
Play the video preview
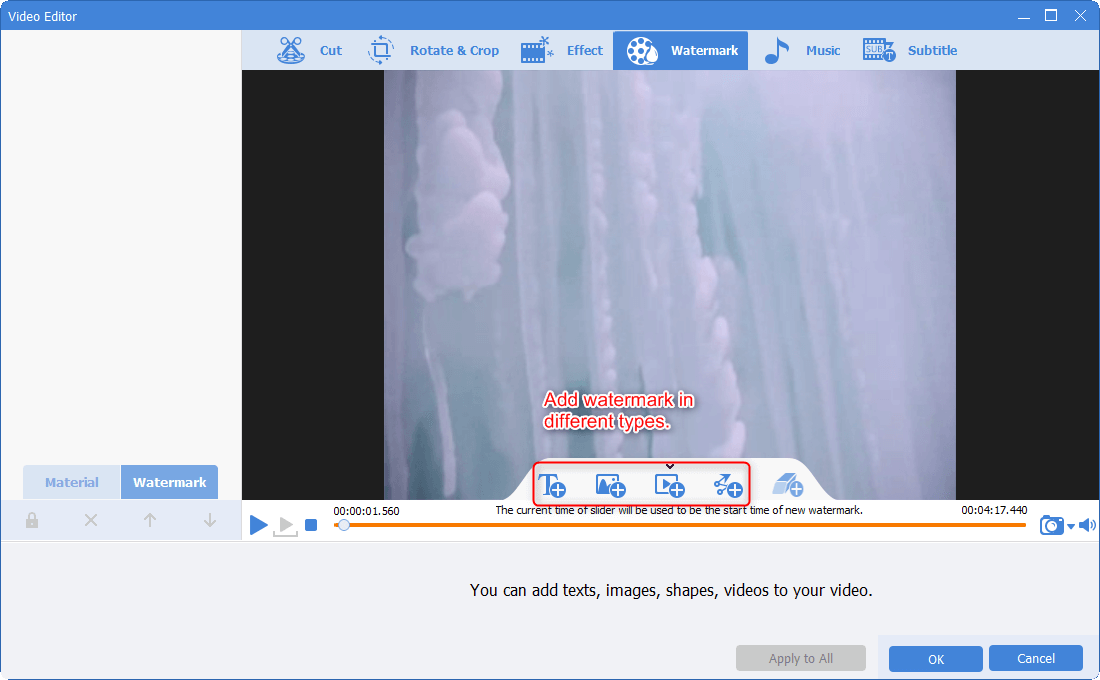point(258,525)
